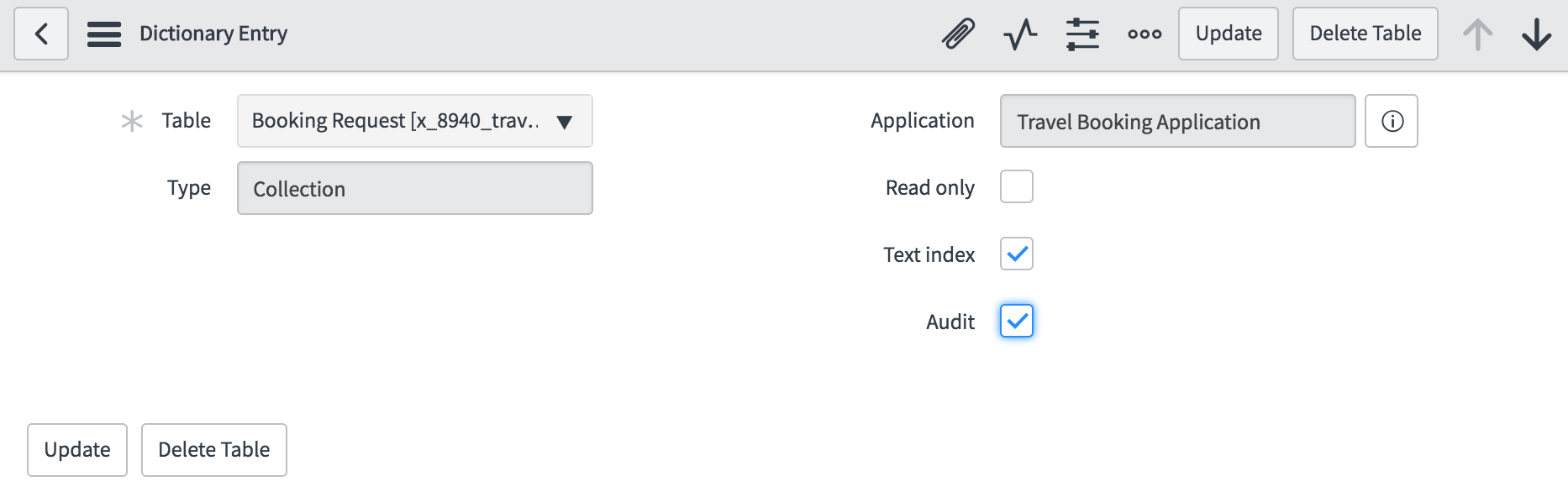Click dropdown arrow beside Booking Request
This screenshot has height=492, width=1568.
565,123
